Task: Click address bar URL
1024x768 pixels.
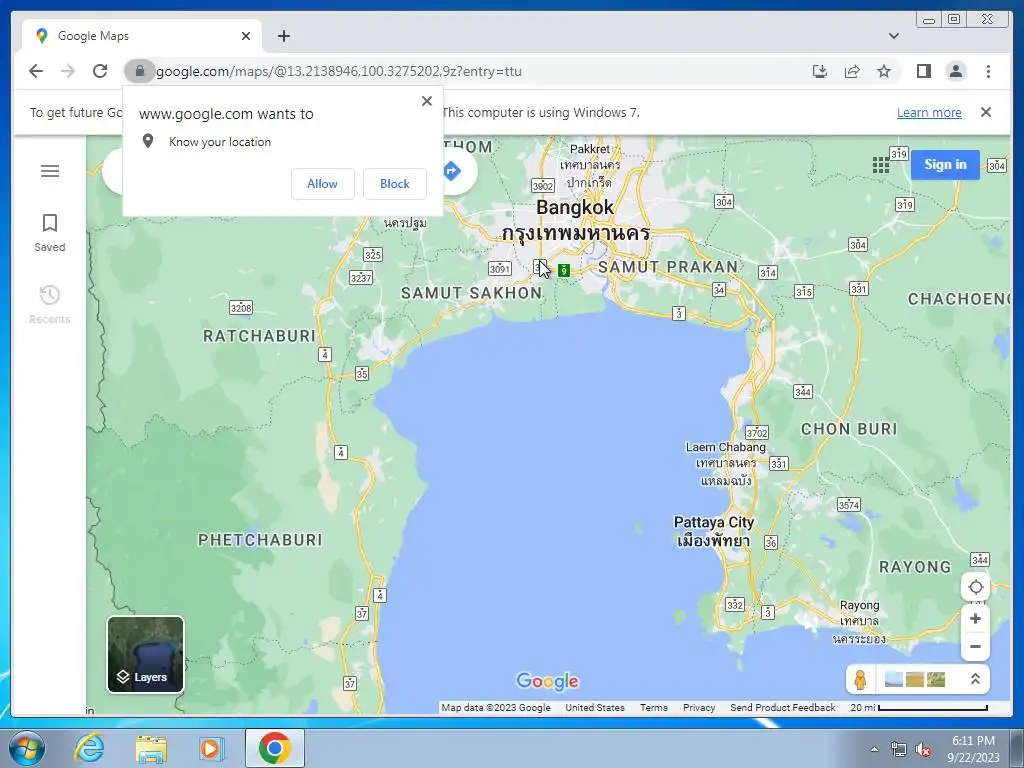Action: tap(338, 71)
